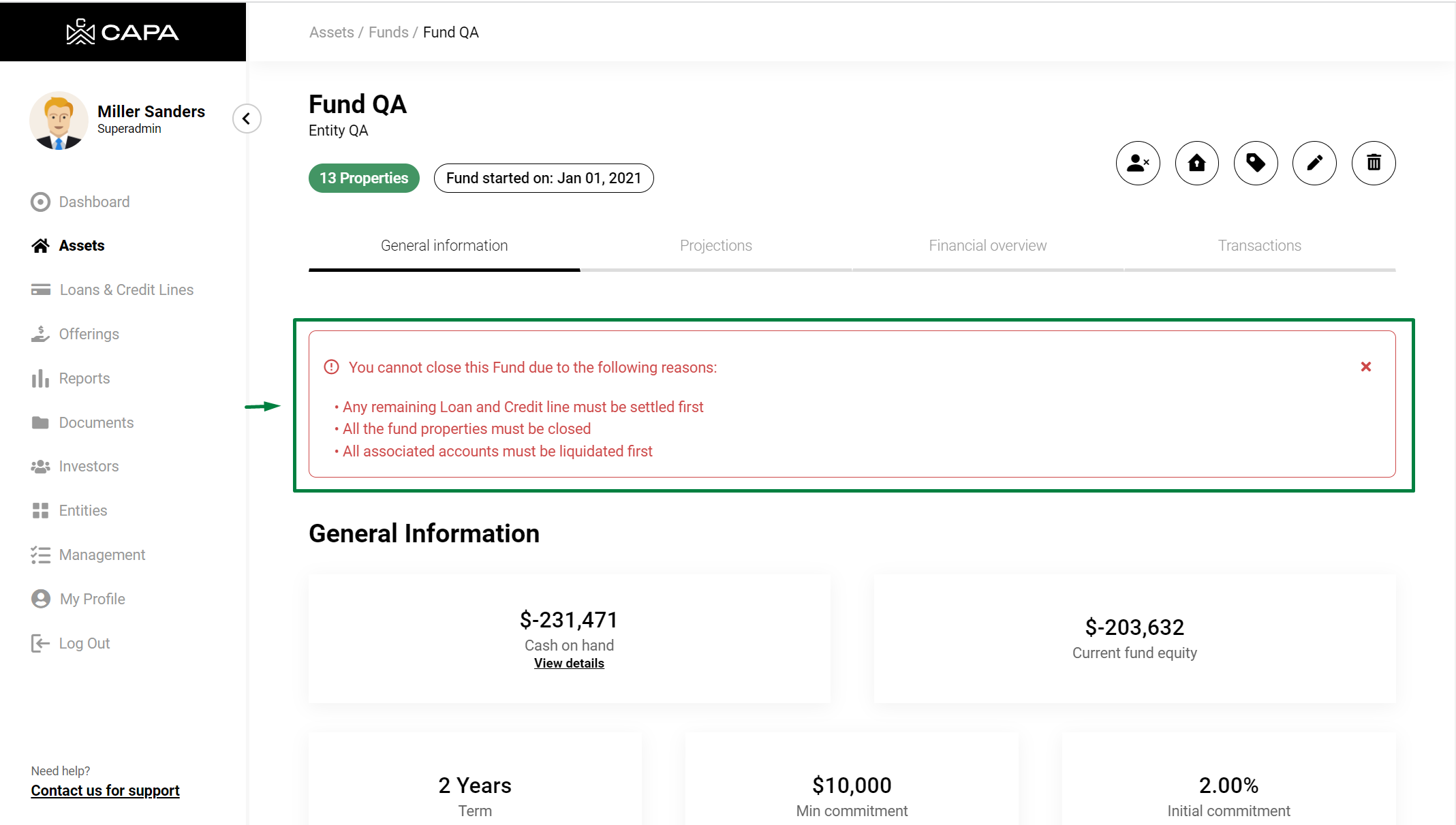The height and width of the screenshot is (825, 1456).
Task: Click the house property icon button
Action: point(1196,164)
